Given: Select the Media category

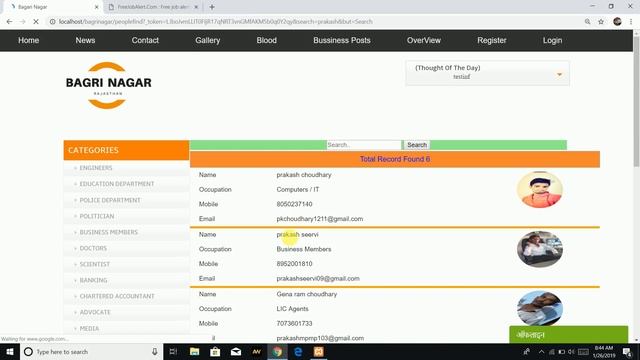Looking at the screenshot, I should [x=89, y=328].
